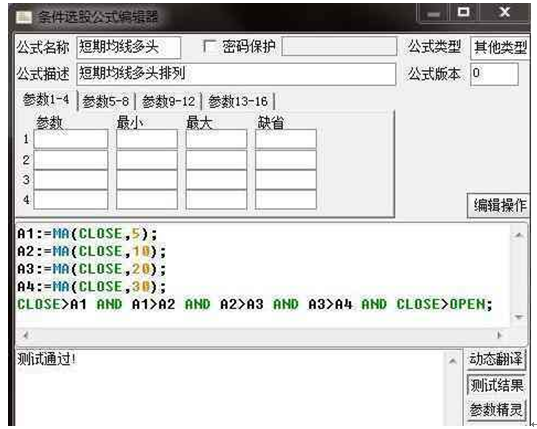This screenshot has width=537, height=429.
Task: Click the 动态翻译 button
Action: pos(496,359)
